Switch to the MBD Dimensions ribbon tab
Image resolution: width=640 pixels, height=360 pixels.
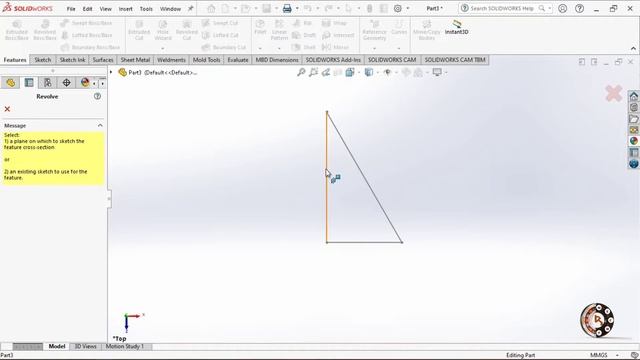pos(277,60)
